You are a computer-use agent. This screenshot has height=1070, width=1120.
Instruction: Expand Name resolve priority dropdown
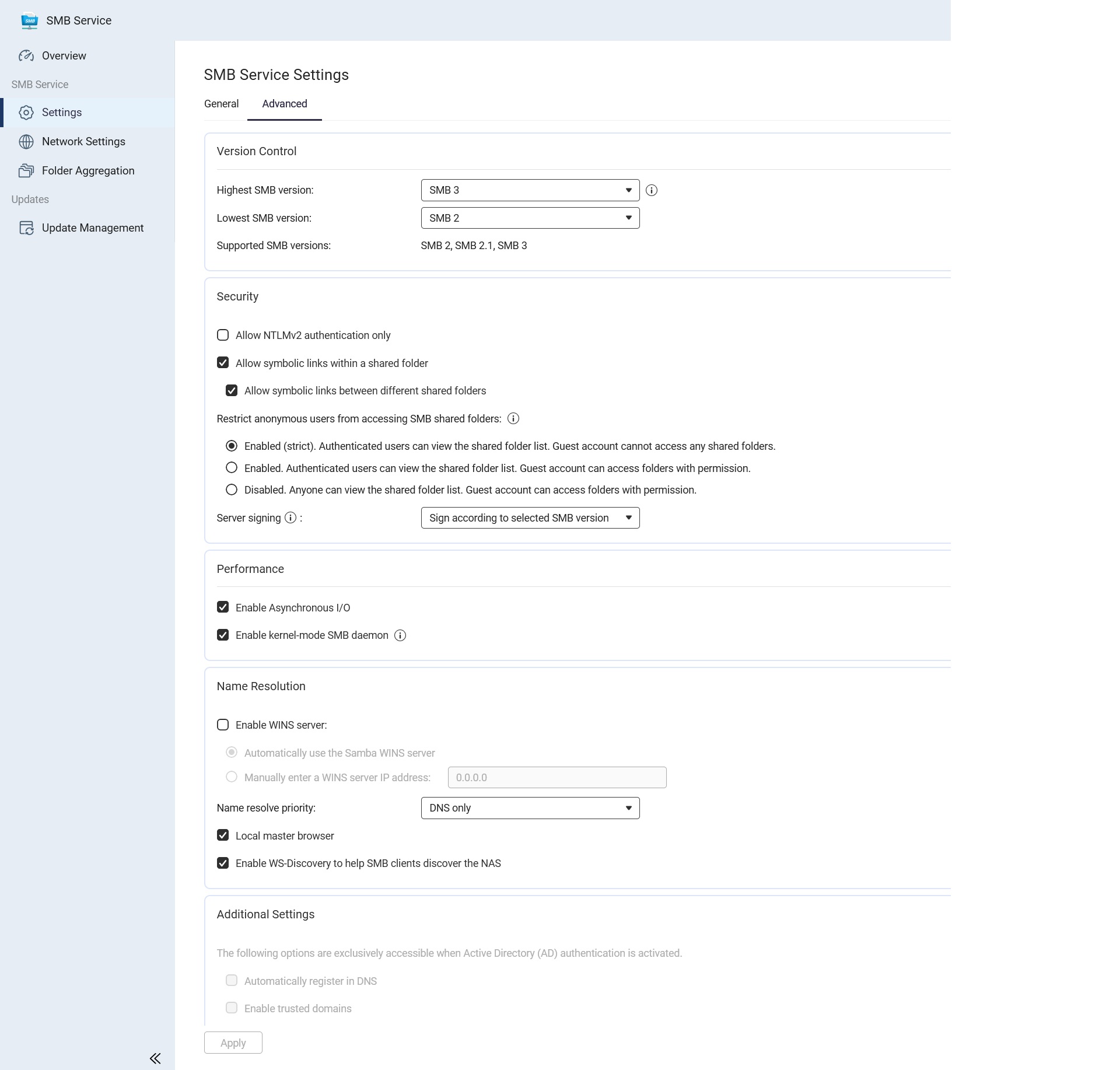pos(530,808)
